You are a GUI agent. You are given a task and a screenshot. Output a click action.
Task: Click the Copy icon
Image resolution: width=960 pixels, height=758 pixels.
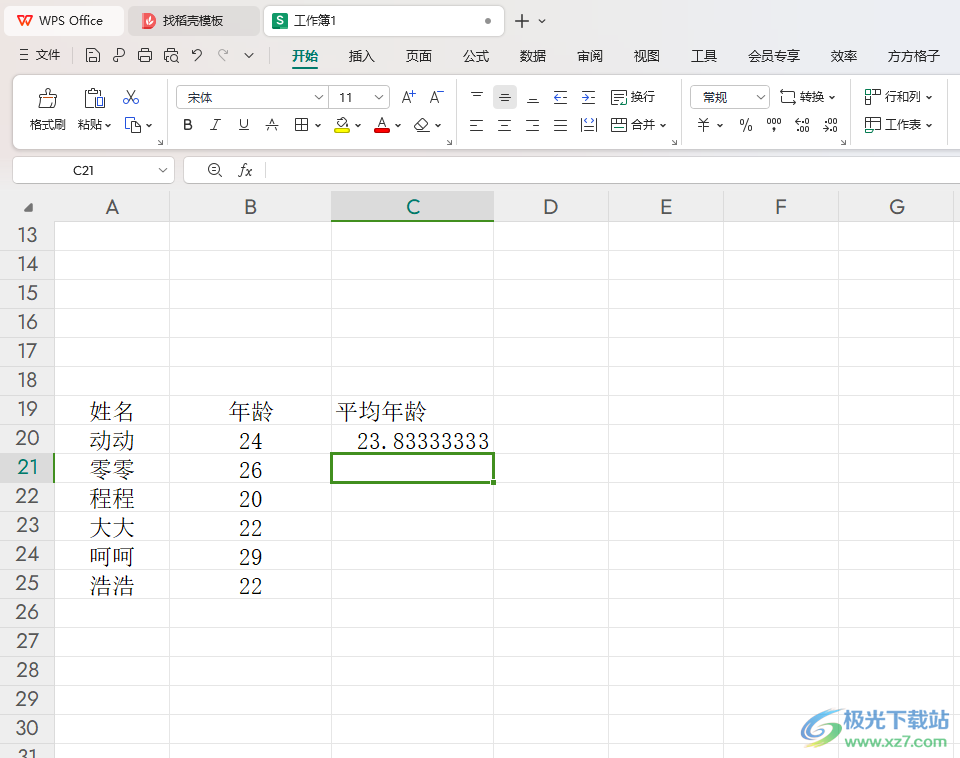(x=133, y=125)
